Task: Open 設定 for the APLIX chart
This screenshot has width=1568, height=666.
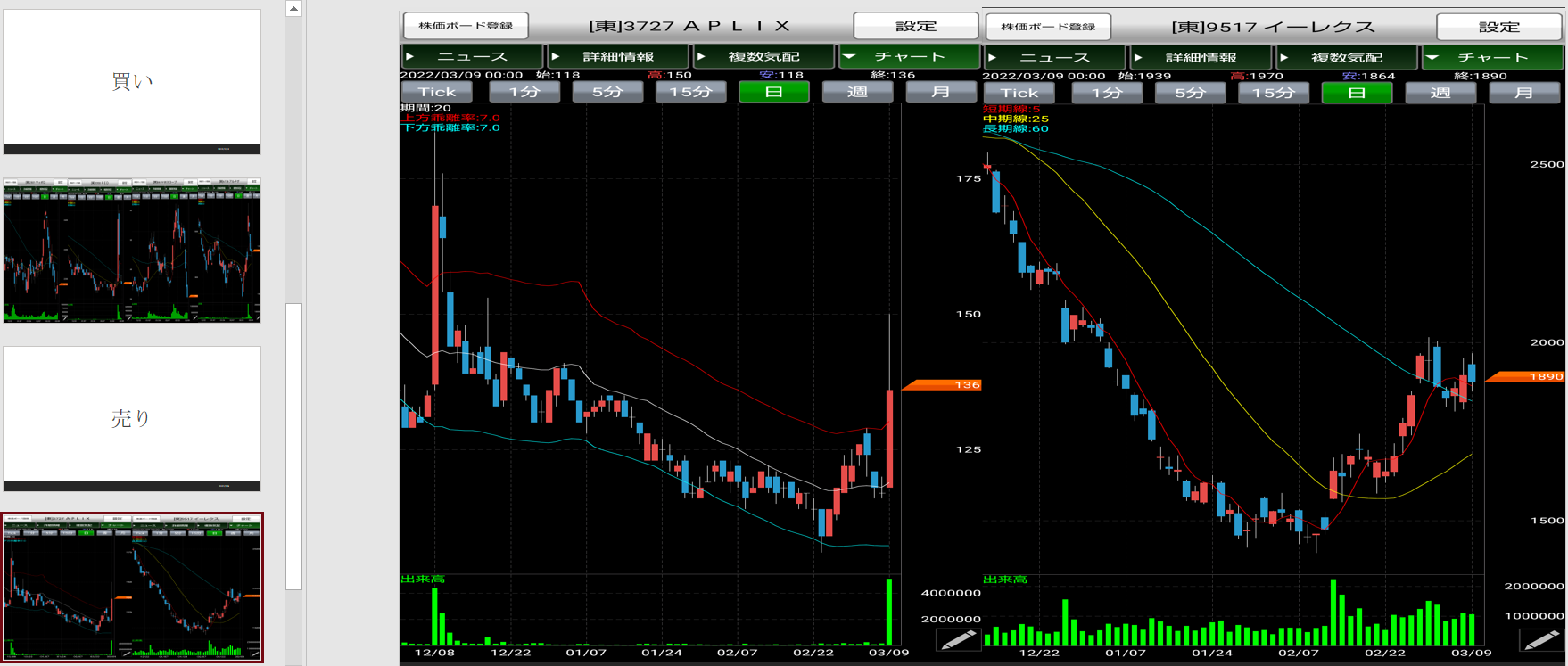Action: [915, 26]
